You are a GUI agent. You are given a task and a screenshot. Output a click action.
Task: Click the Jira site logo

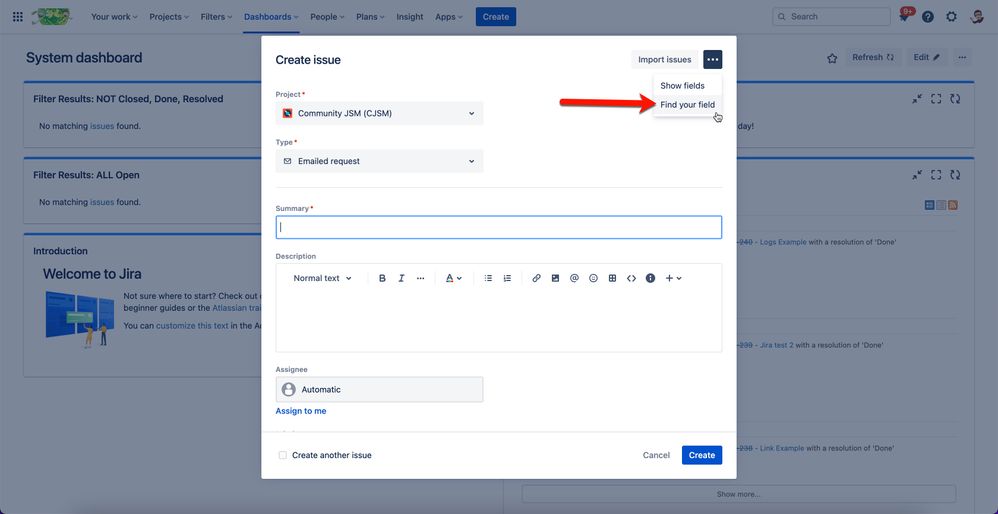pyautogui.click(x=51, y=17)
